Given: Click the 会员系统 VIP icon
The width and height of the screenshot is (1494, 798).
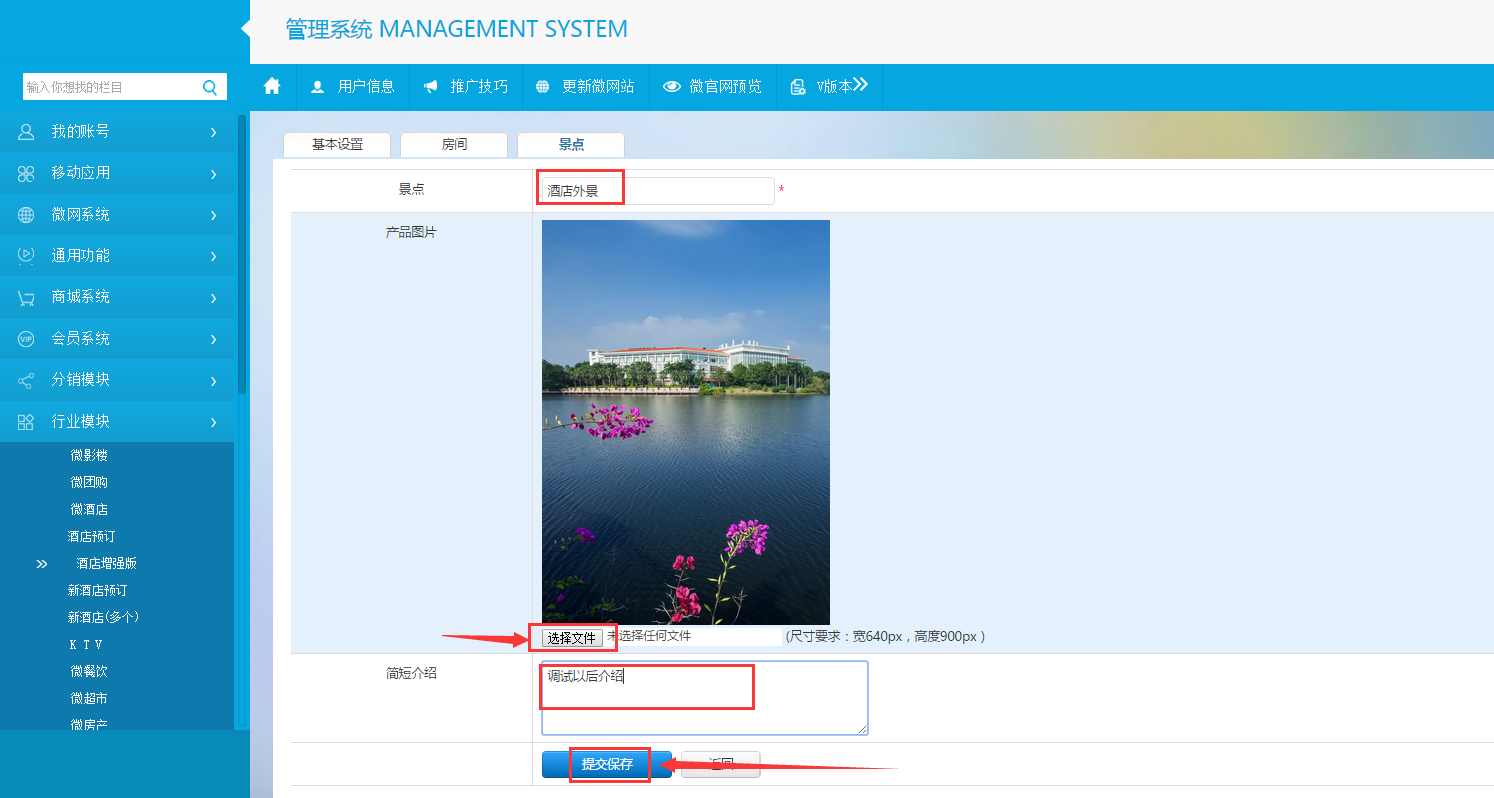Looking at the screenshot, I should (x=26, y=339).
